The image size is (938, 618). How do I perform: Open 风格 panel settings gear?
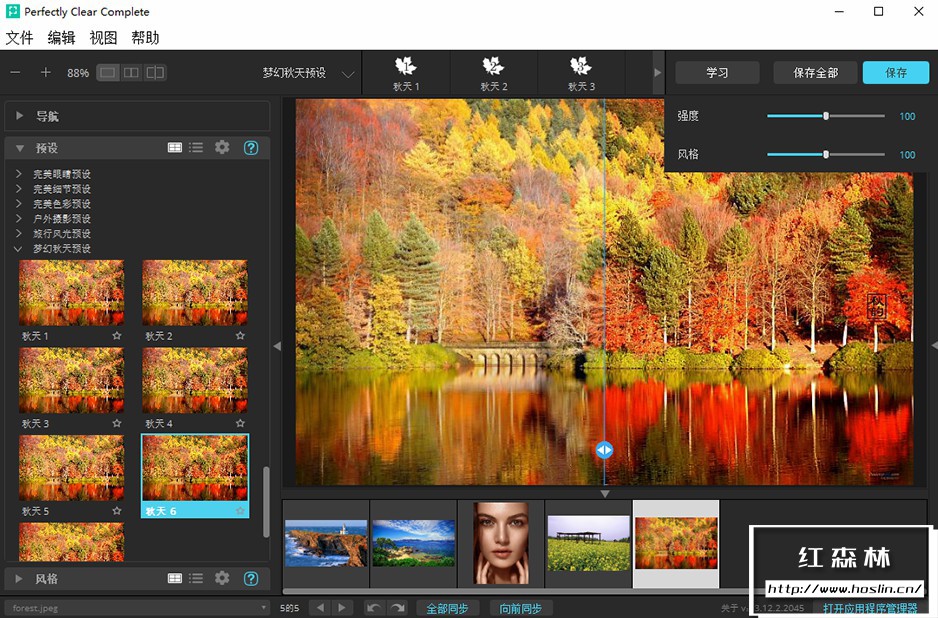coord(222,578)
